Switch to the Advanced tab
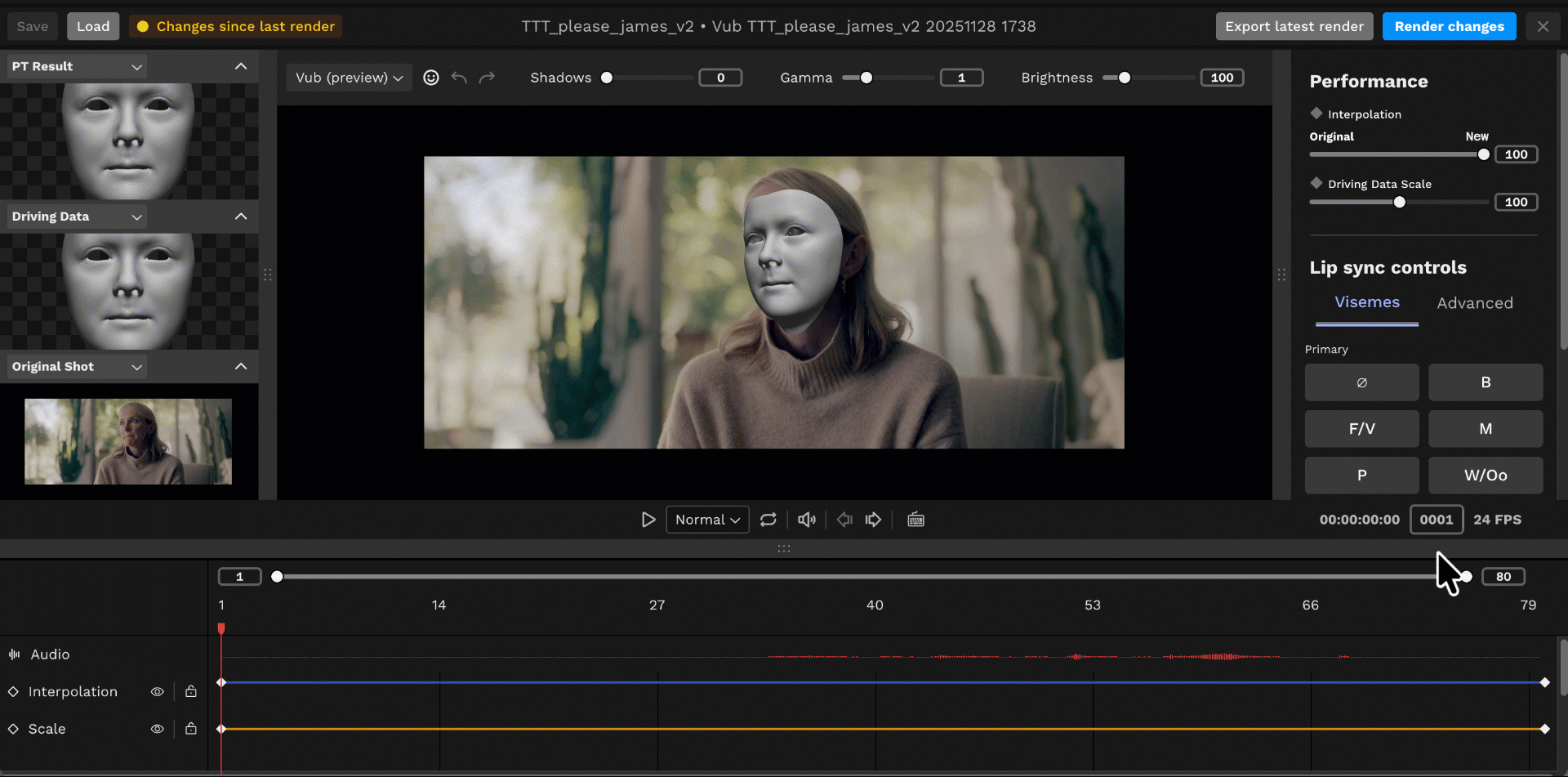This screenshot has width=1568, height=777. (x=1474, y=303)
